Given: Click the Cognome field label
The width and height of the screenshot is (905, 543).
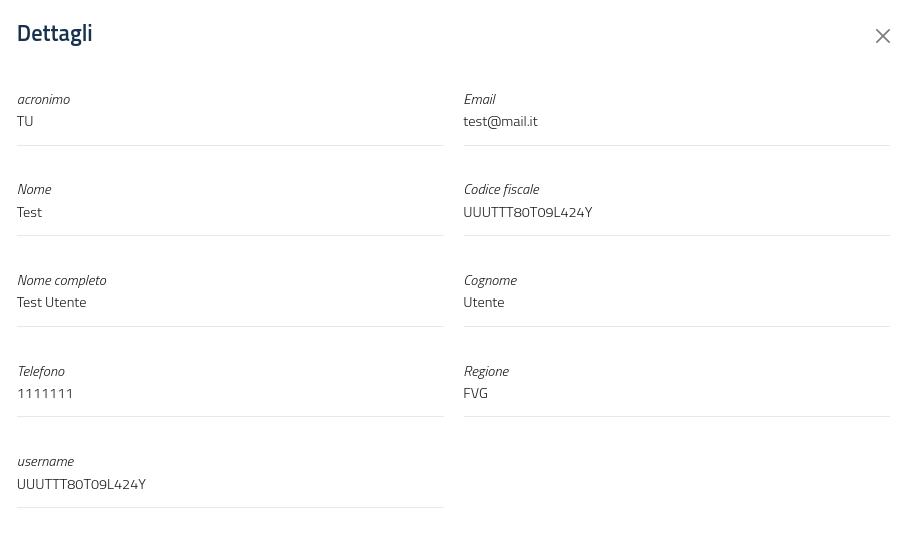Looking at the screenshot, I should click(490, 280).
